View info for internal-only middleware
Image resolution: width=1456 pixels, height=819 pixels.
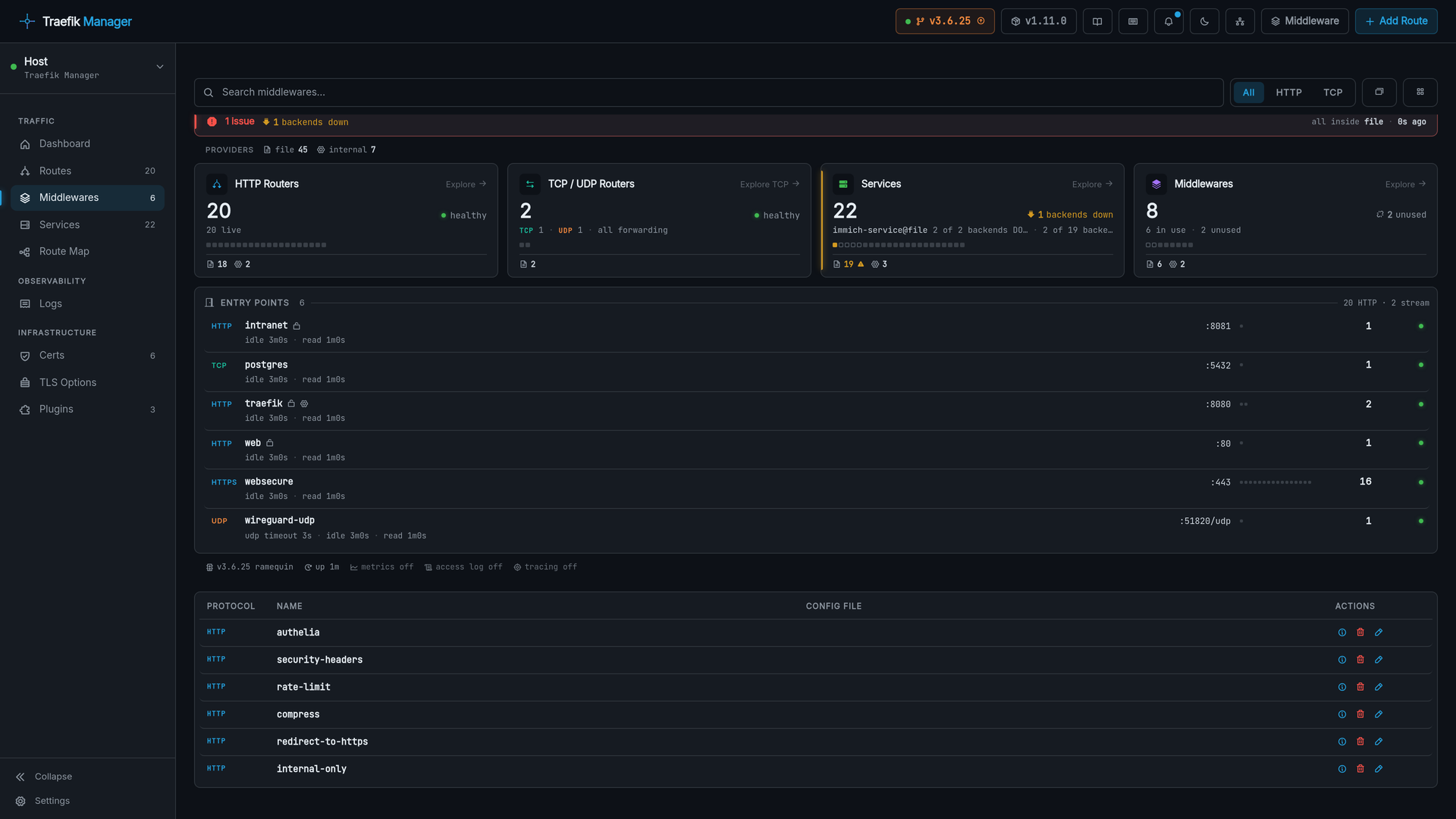1342,769
